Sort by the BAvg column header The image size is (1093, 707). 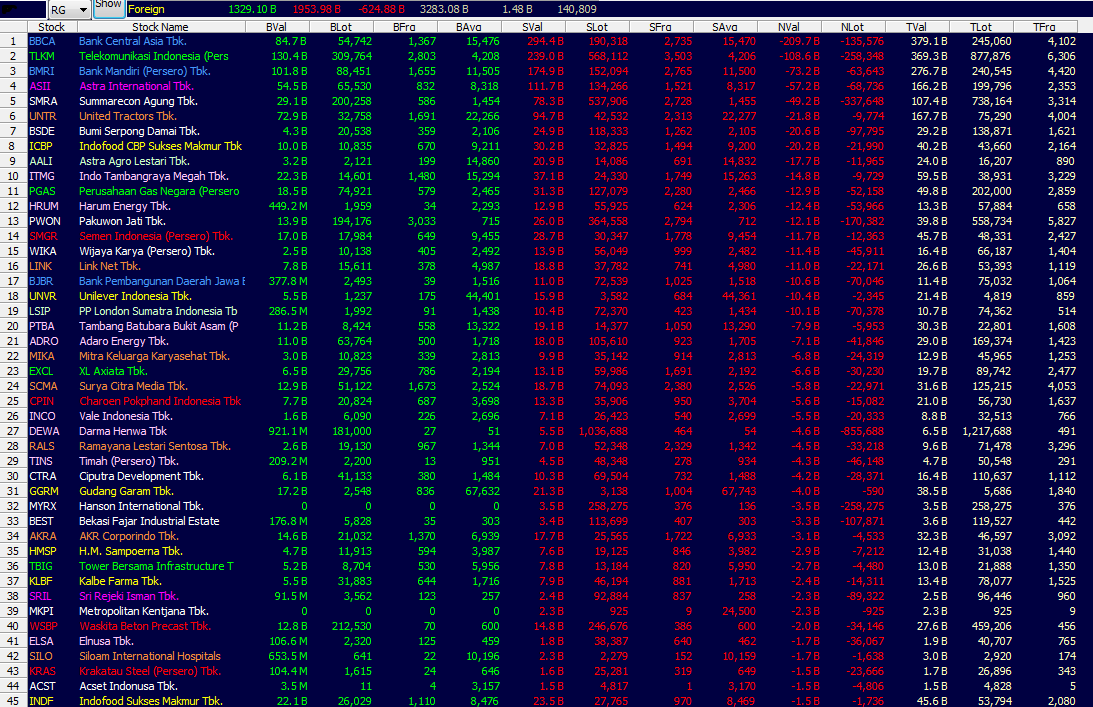(468, 27)
